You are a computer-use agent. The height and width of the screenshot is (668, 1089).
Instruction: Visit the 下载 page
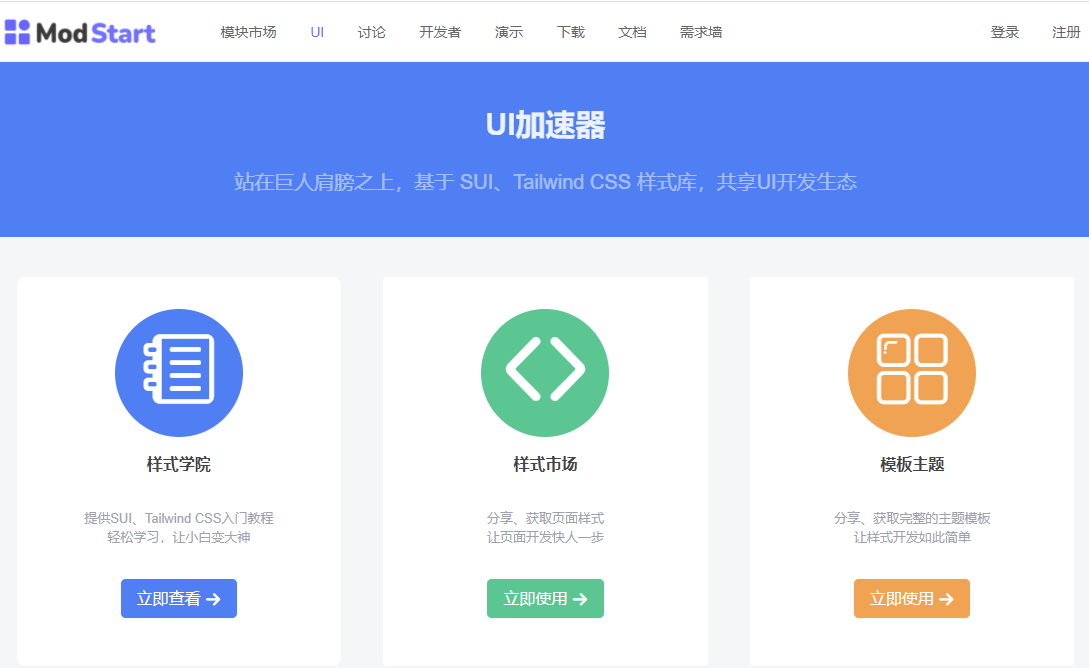[x=570, y=31]
